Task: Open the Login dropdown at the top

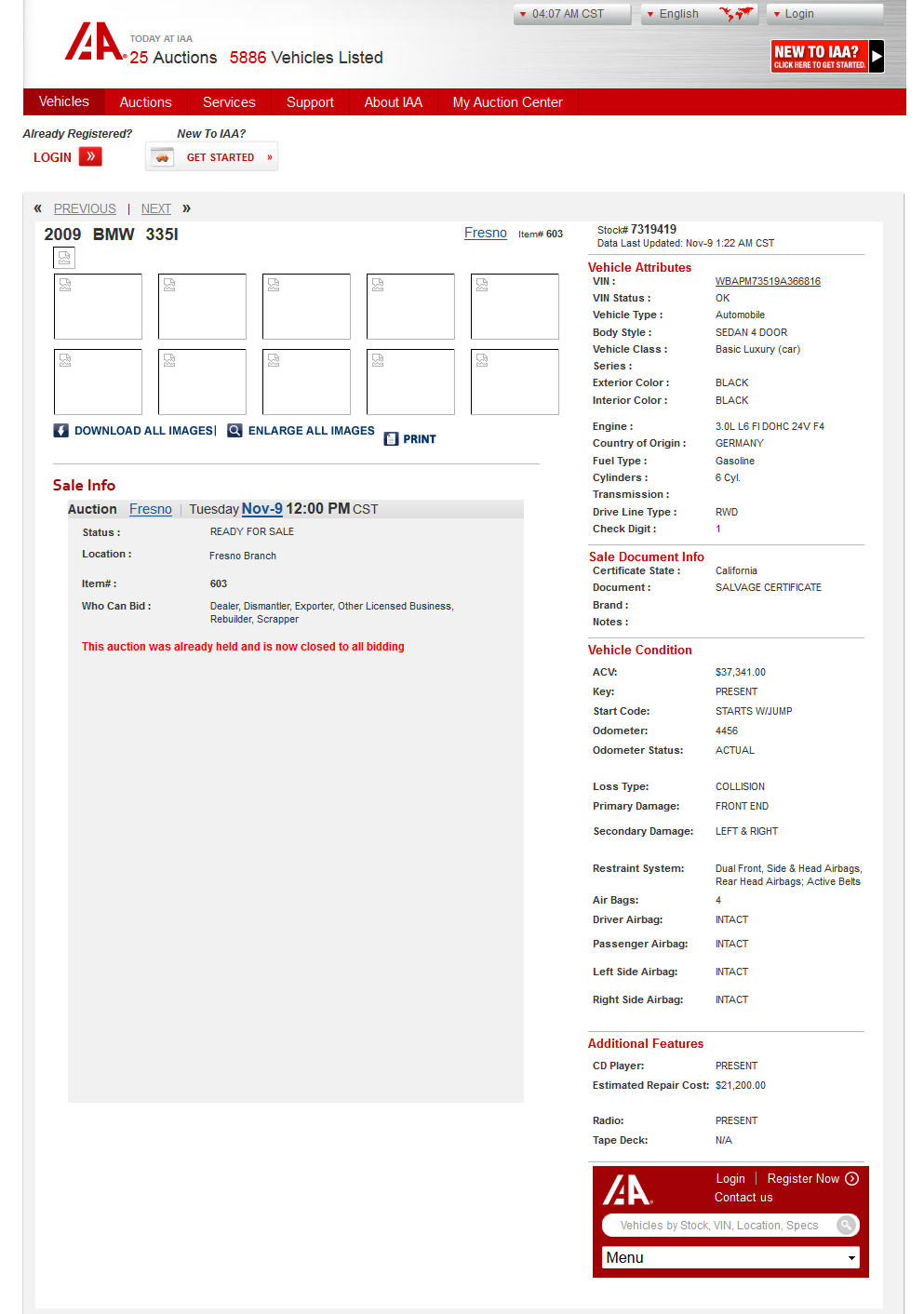Action: click(824, 14)
